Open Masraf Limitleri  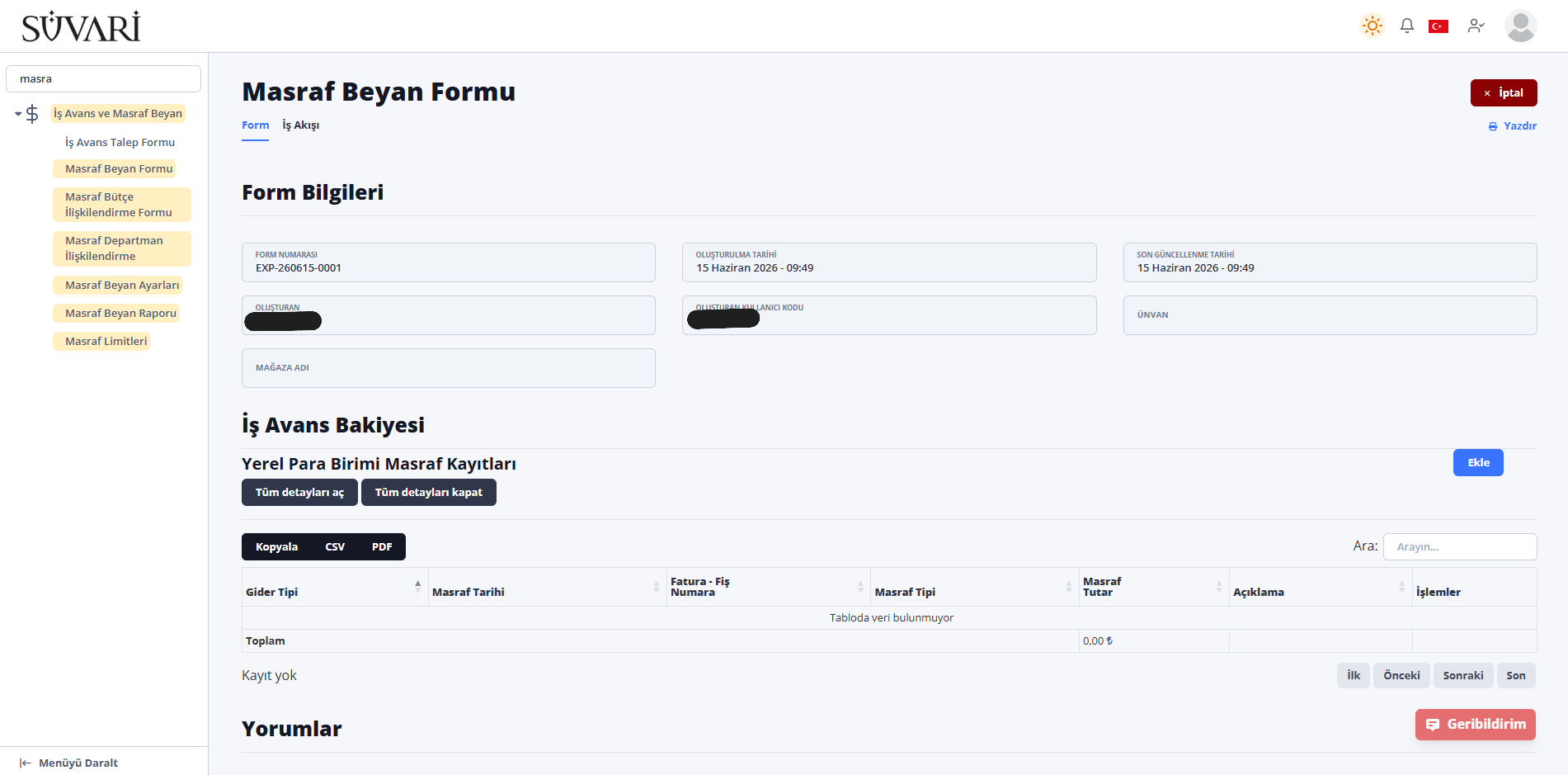point(101,341)
